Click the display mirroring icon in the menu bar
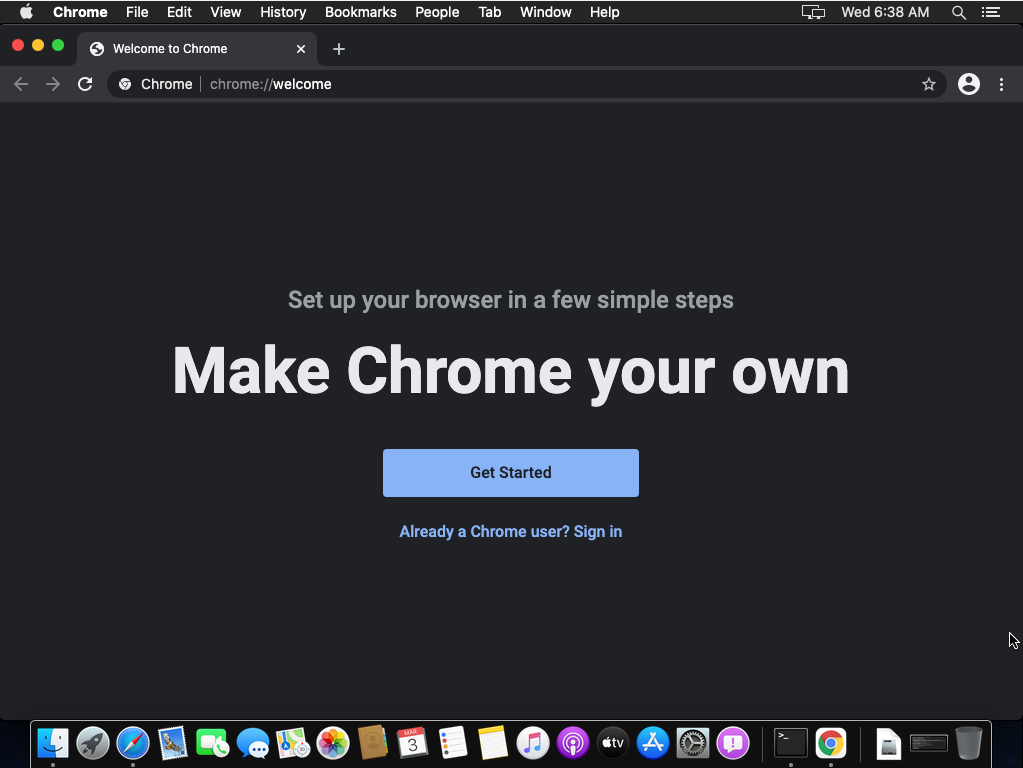This screenshot has height=768, width=1023. [813, 12]
